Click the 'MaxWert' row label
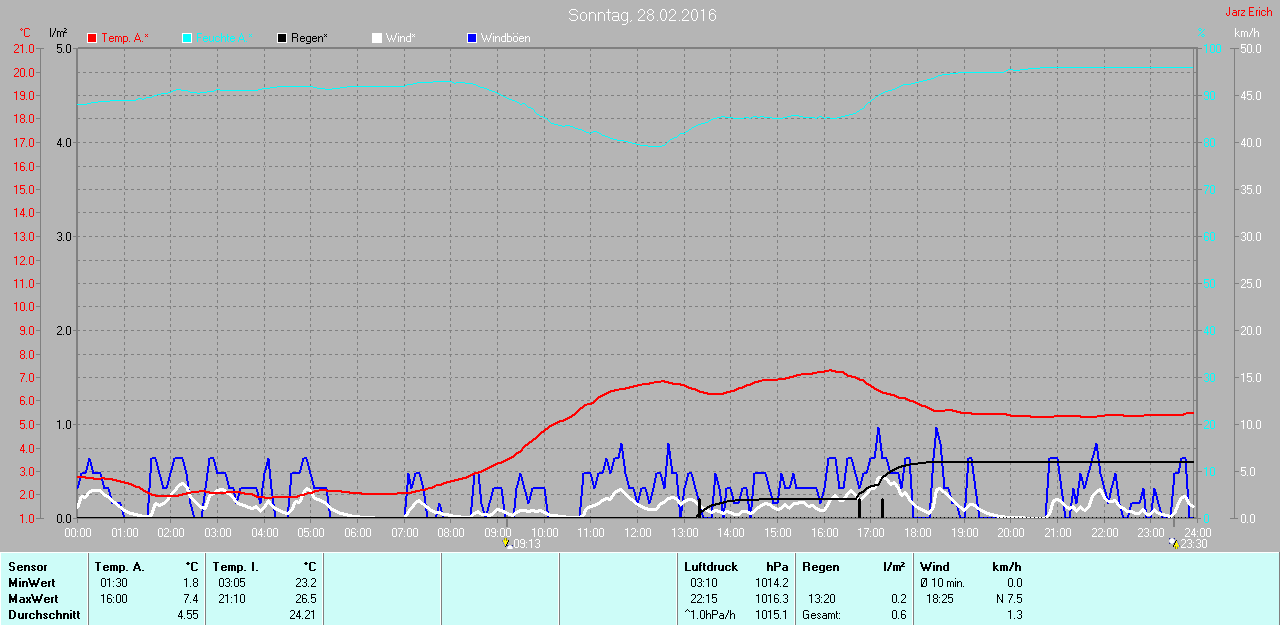 [x=31, y=599]
